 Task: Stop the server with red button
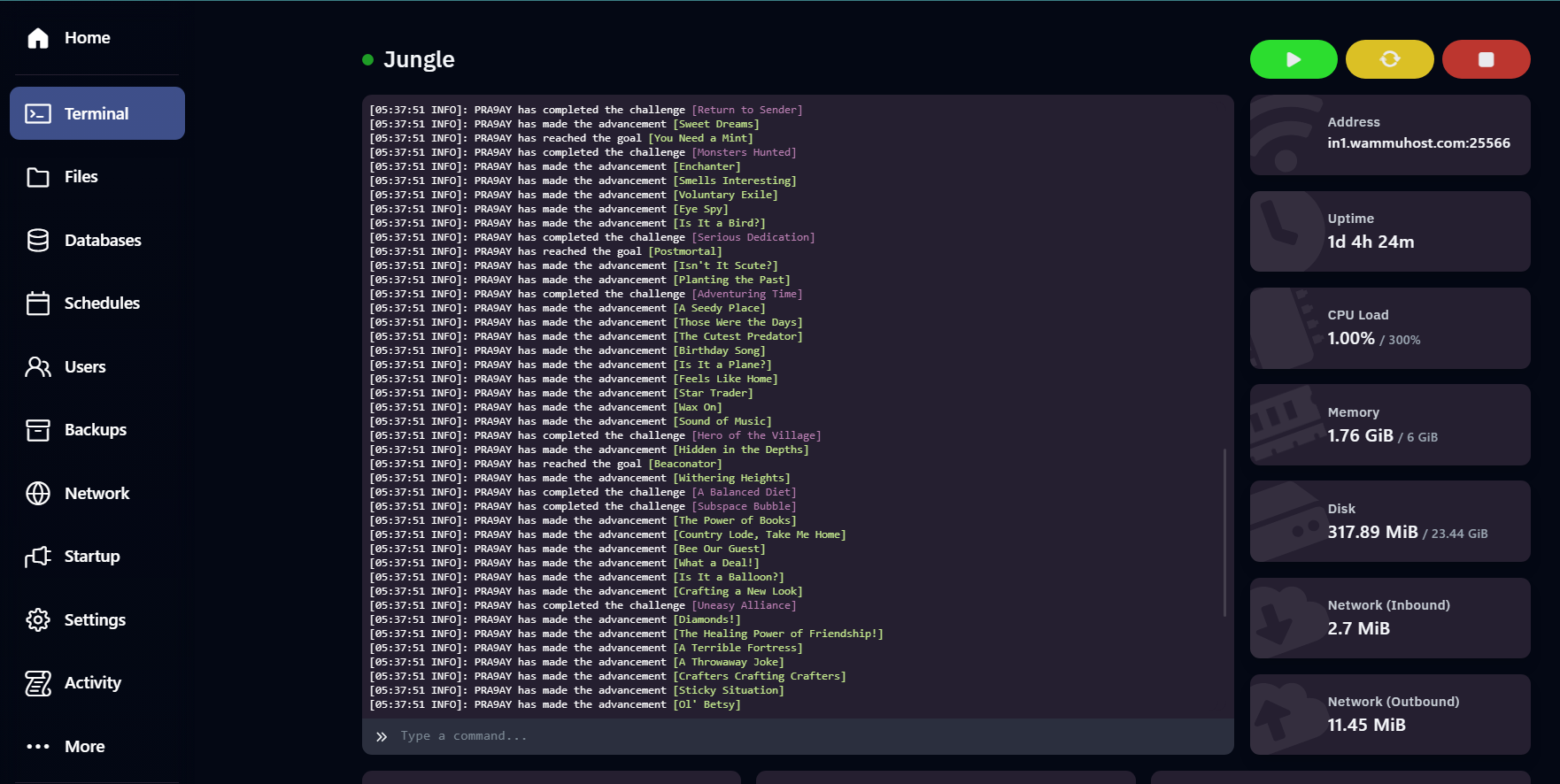click(1486, 59)
